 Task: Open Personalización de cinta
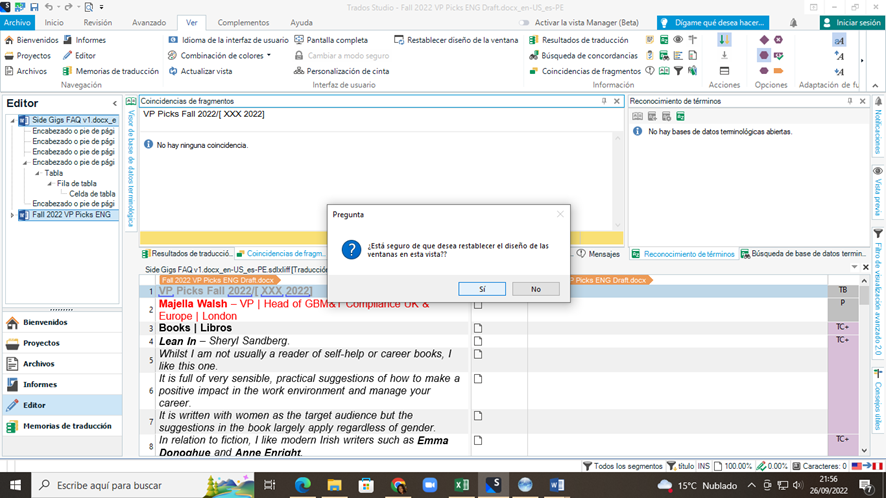(x=341, y=71)
